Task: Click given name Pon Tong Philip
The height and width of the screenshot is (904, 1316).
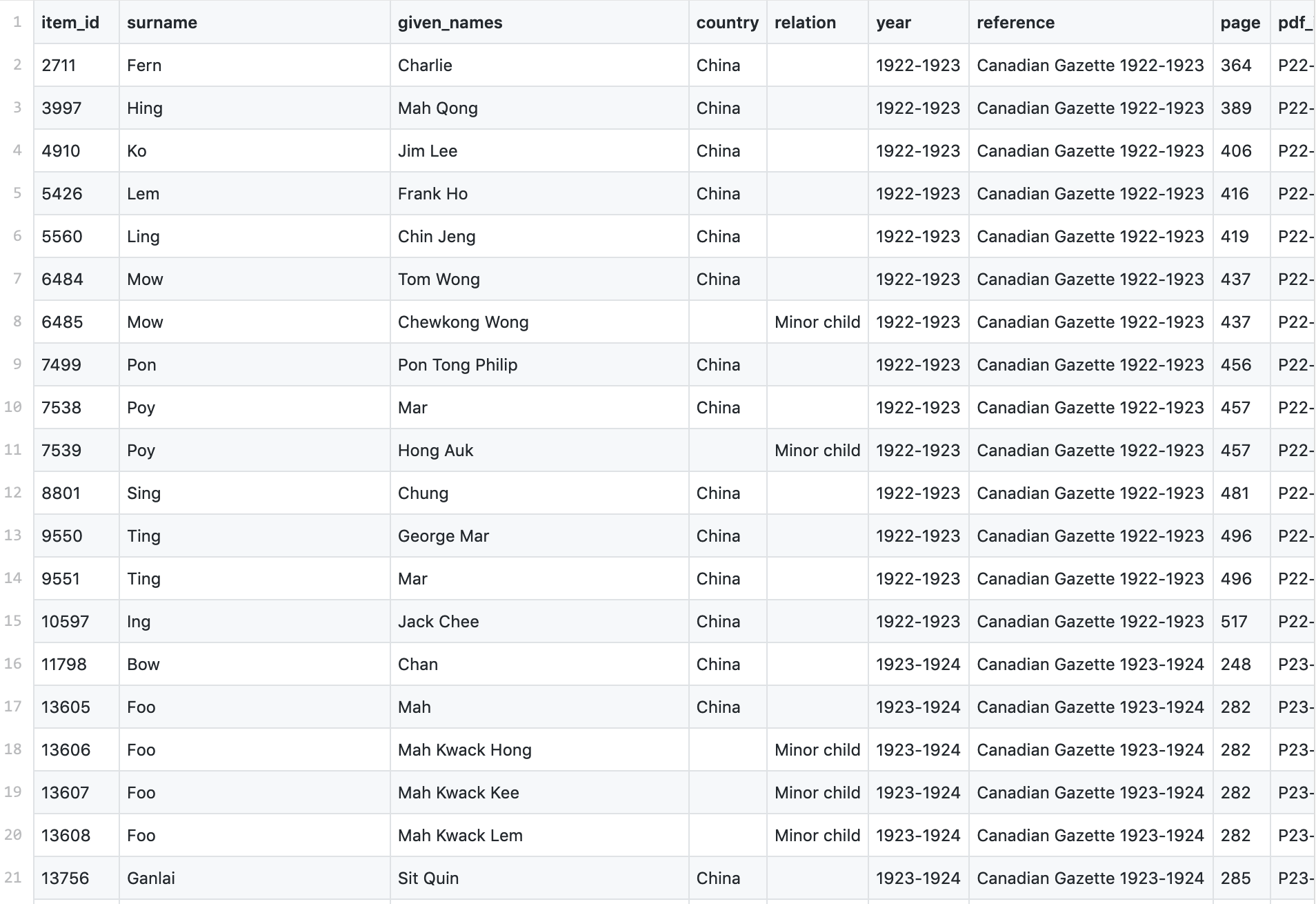Action: 457,365
